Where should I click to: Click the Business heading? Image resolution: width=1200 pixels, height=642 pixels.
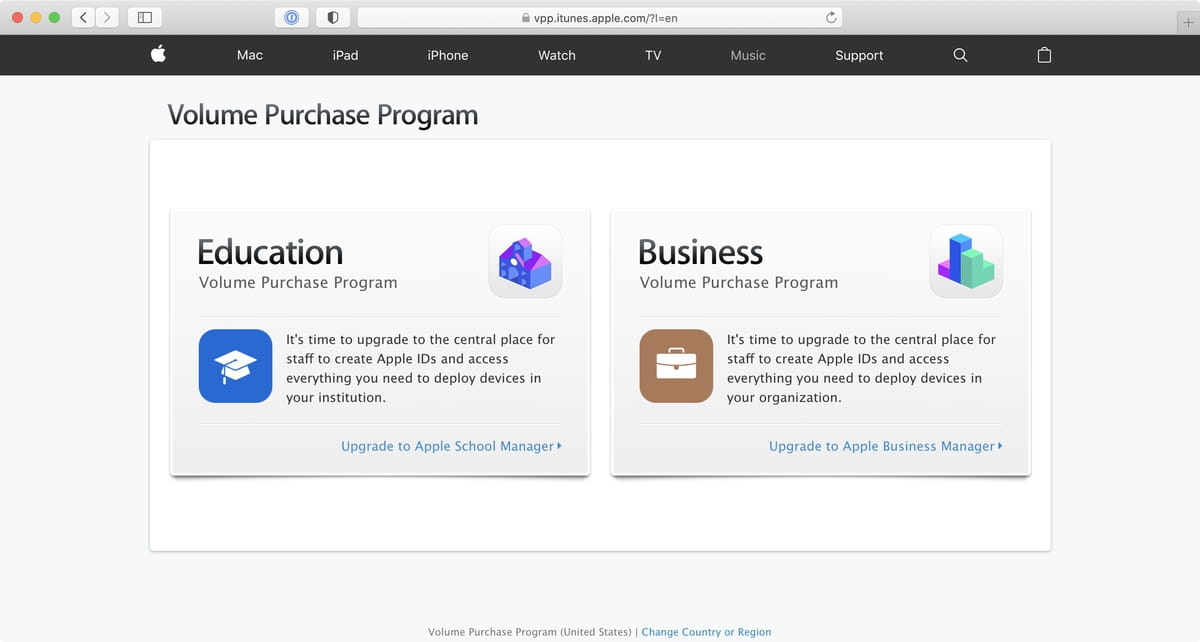click(700, 252)
